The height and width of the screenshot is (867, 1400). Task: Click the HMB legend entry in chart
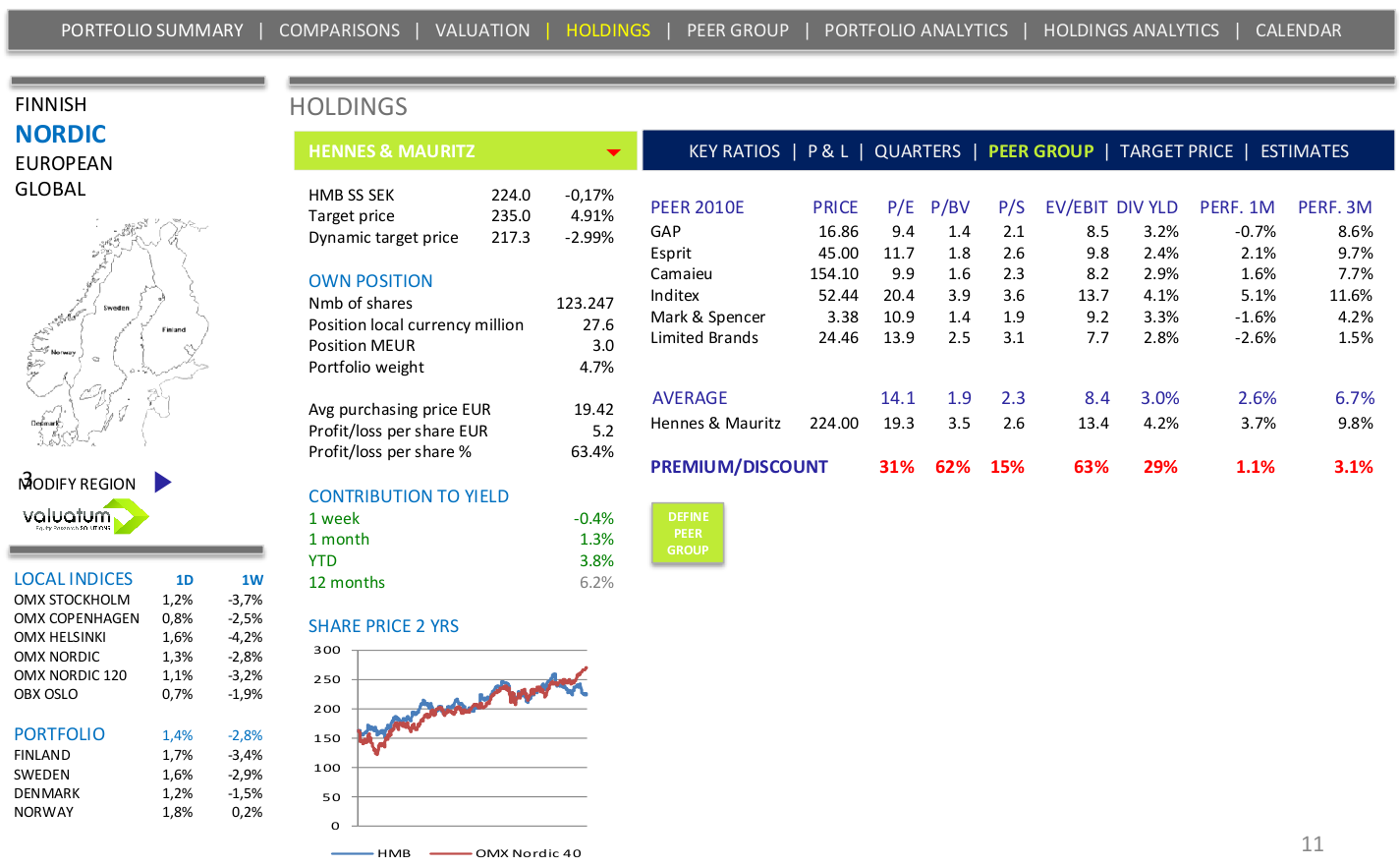point(371,852)
